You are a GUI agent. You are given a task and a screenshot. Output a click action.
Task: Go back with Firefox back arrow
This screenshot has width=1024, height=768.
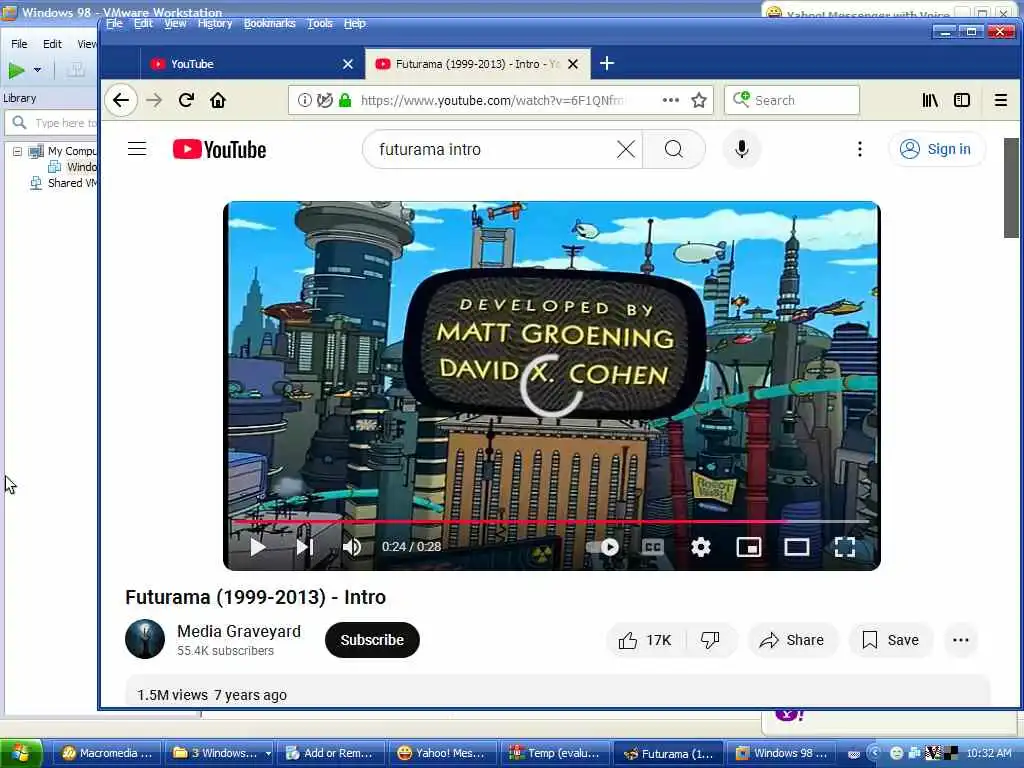[121, 100]
